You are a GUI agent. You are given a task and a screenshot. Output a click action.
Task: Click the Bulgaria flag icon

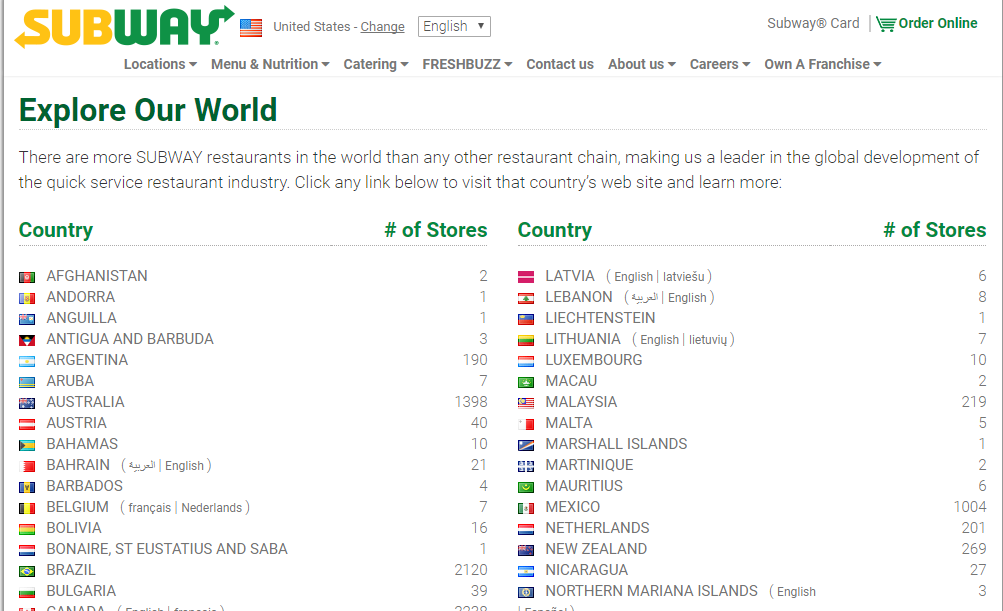(27, 592)
